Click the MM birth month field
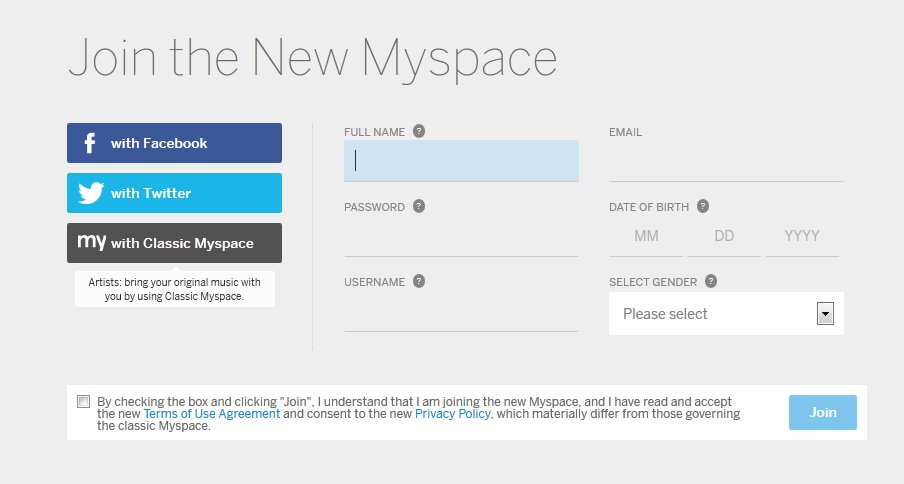 click(646, 236)
